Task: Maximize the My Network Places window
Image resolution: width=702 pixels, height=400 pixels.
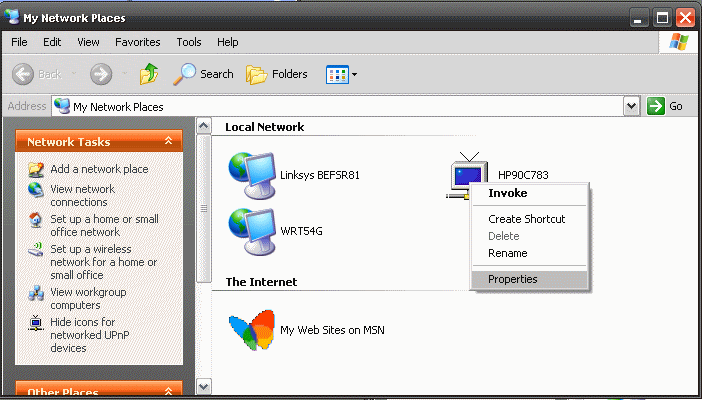Action: pyautogui.click(x=662, y=18)
